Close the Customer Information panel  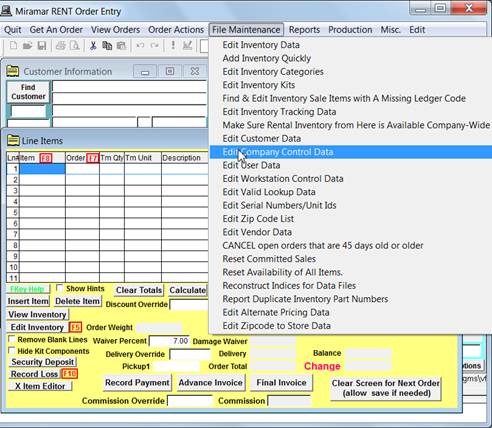(195, 71)
